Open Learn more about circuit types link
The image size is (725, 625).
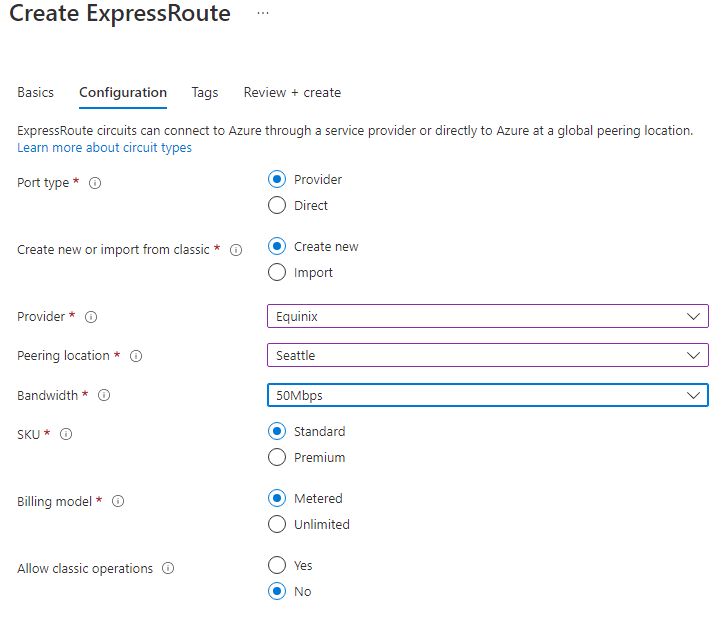click(x=104, y=147)
